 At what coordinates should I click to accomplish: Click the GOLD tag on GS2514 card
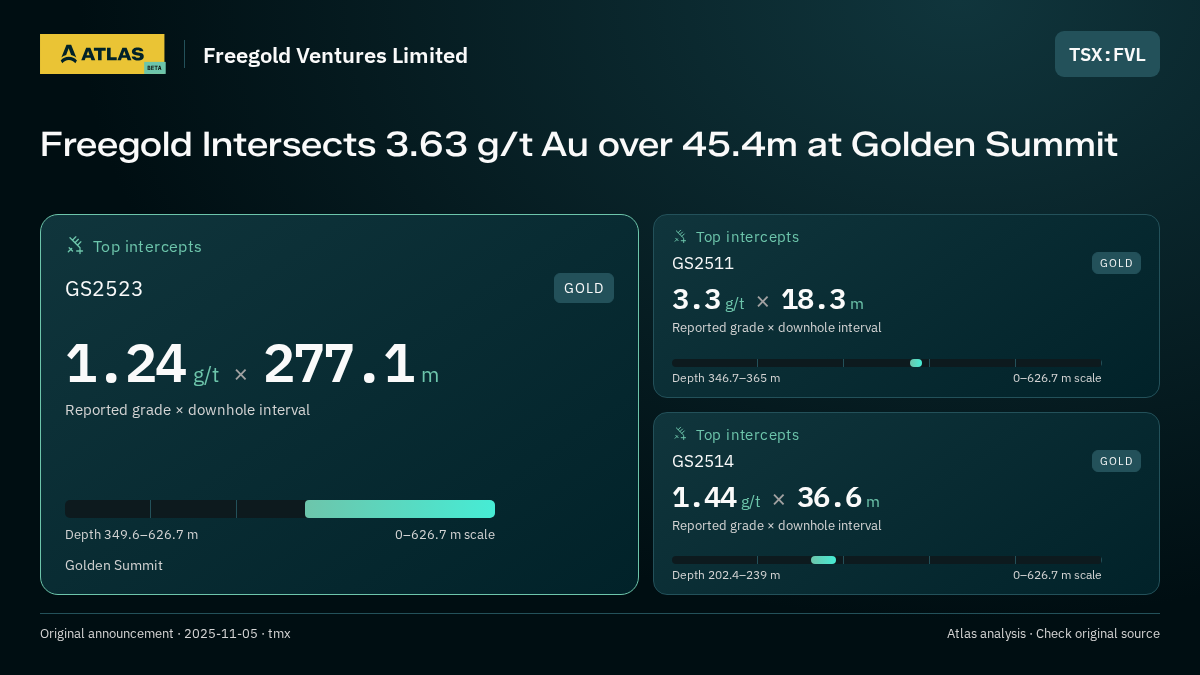(1116, 461)
